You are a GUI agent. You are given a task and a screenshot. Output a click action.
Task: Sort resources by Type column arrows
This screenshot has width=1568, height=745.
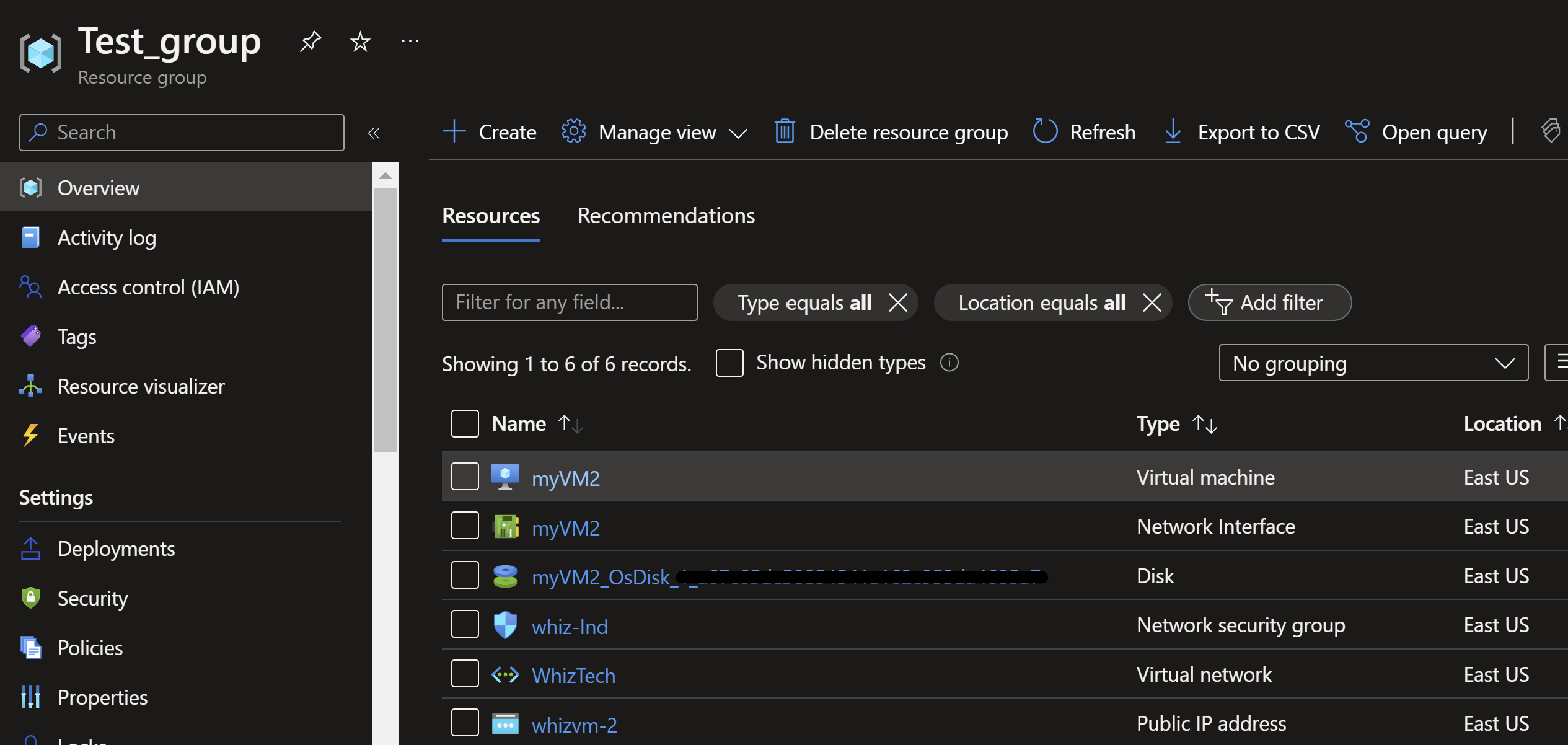coord(1205,424)
